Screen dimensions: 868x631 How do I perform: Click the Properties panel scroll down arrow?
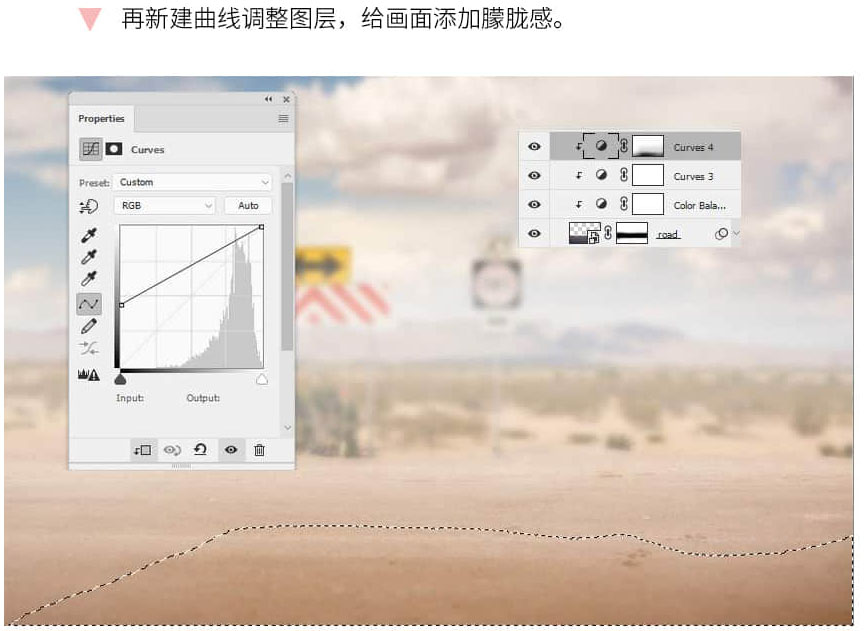287,427
